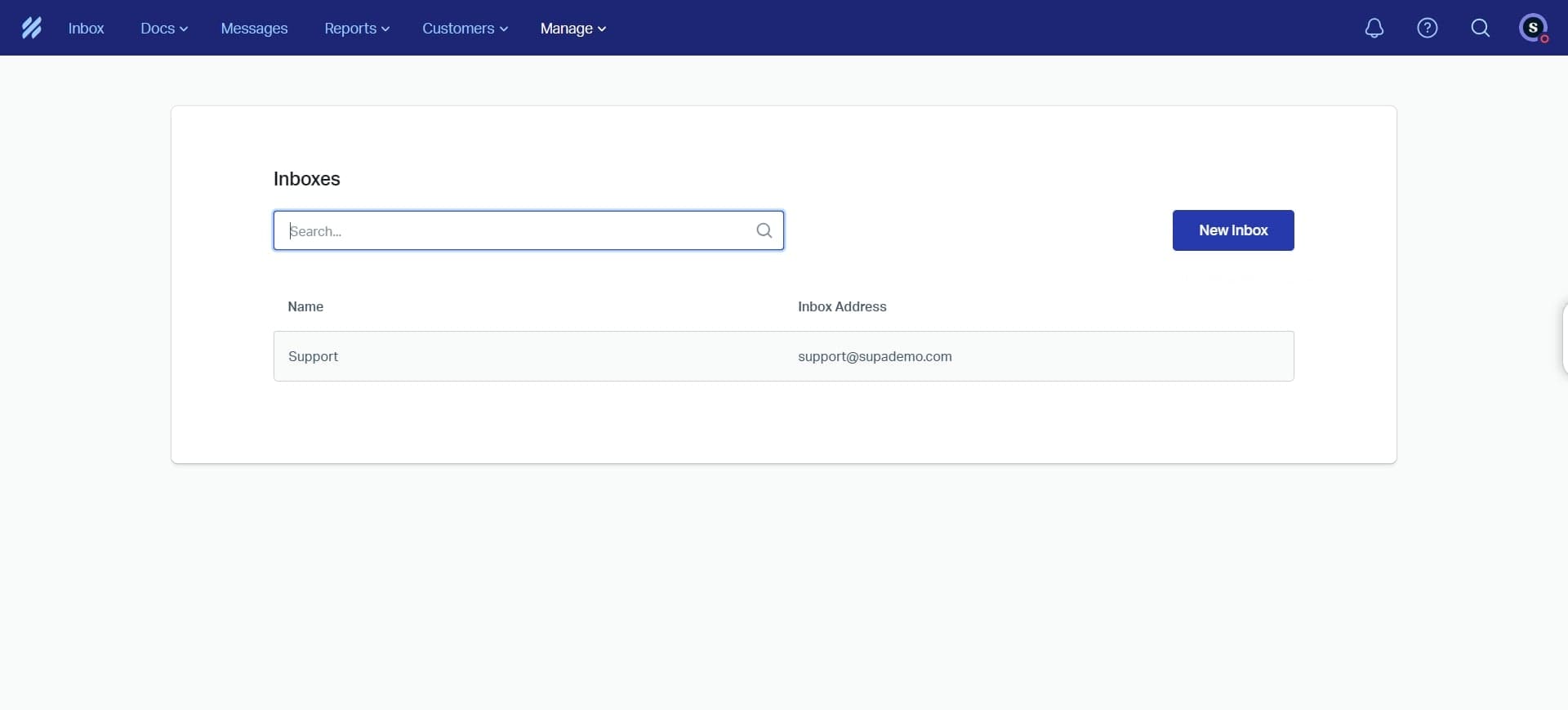The width and height of the screenshot is (1568, 710).
Task: Open the Customers dropdown
Action: coord(464,28)
